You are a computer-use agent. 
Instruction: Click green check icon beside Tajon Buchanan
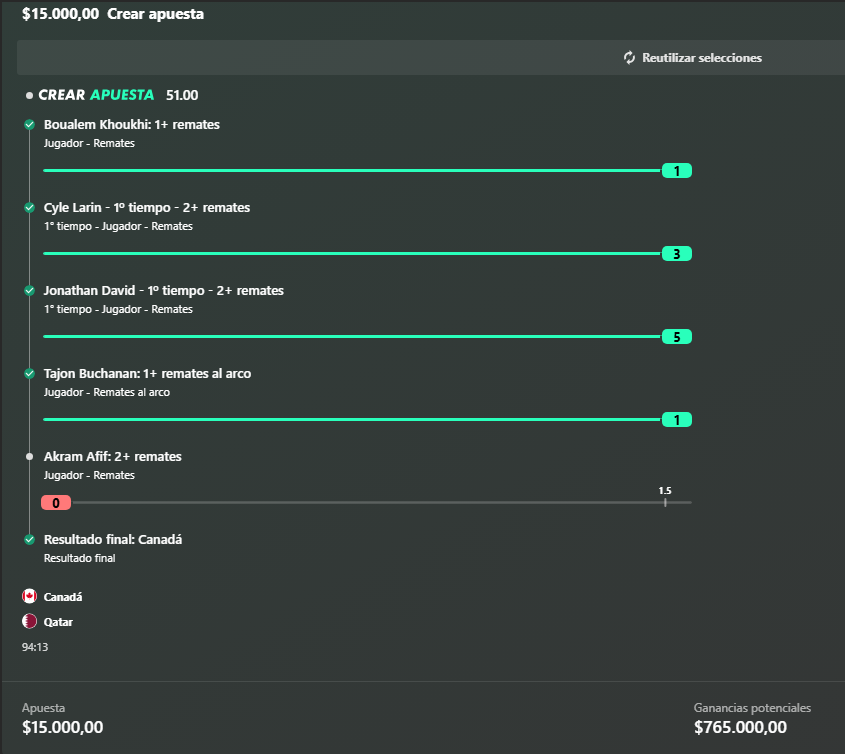(x=30, y=373)
